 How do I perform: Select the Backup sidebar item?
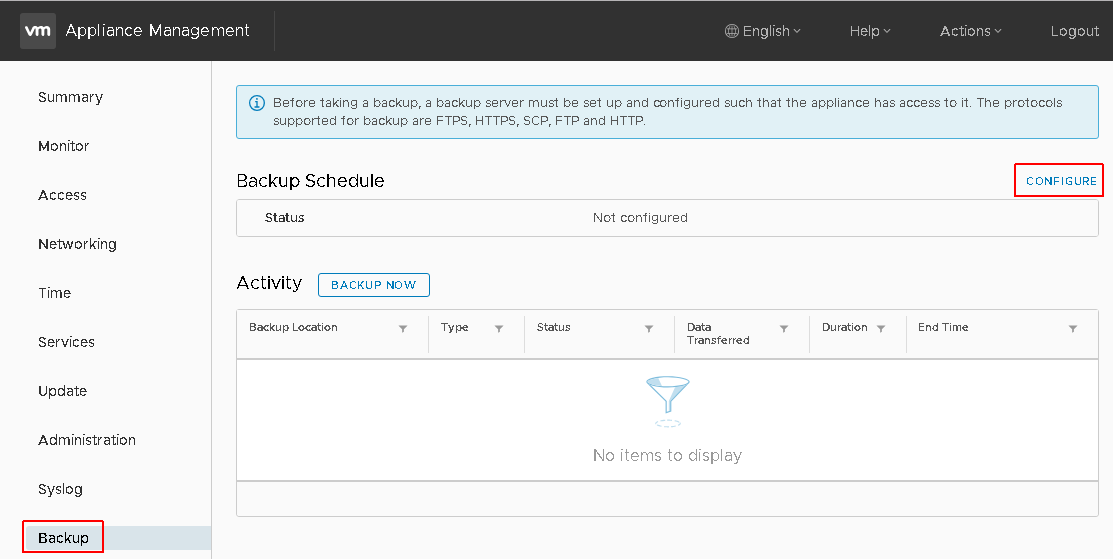click(63, 538)
